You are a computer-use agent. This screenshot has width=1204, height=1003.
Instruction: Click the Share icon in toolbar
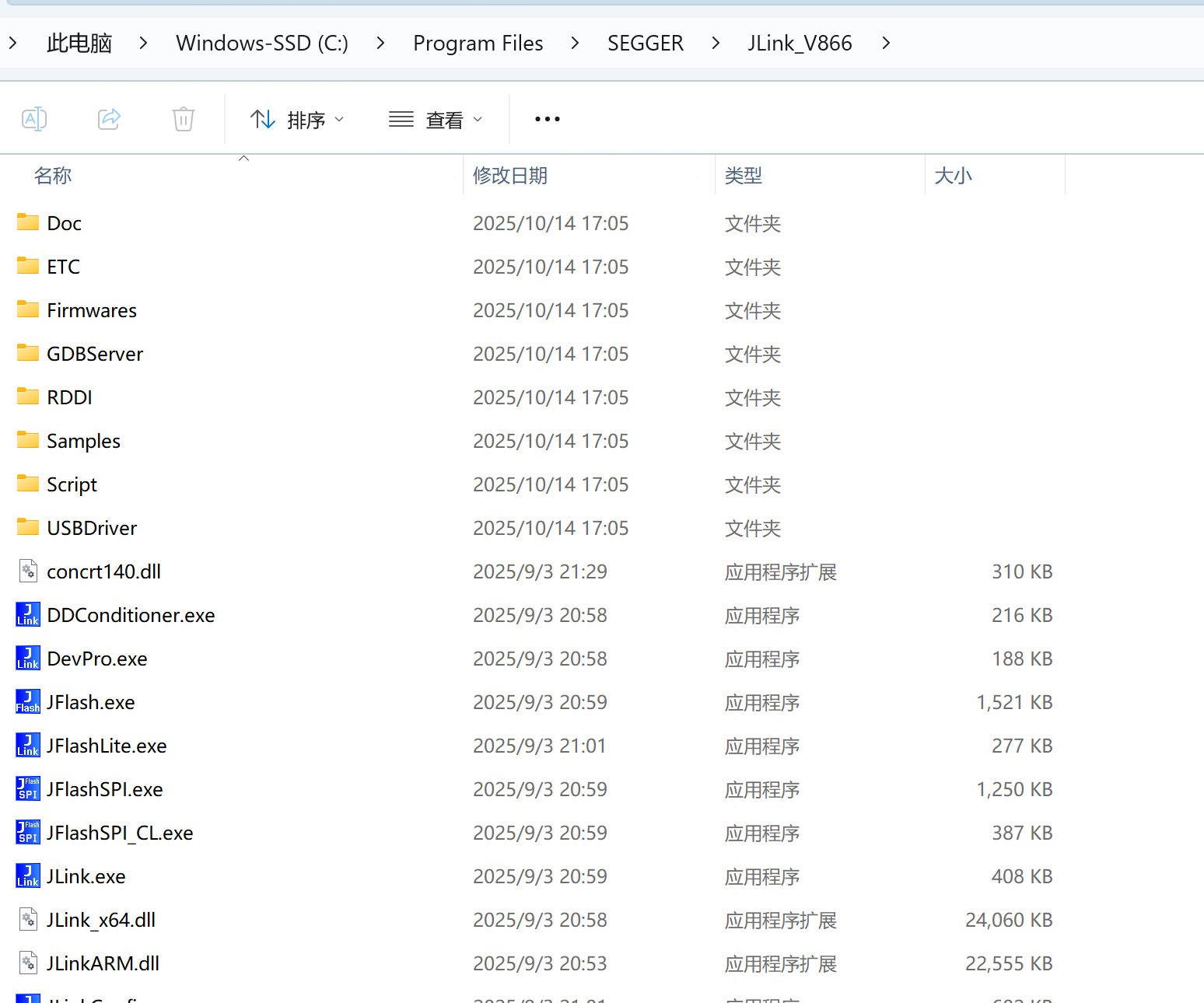(109, 119)
